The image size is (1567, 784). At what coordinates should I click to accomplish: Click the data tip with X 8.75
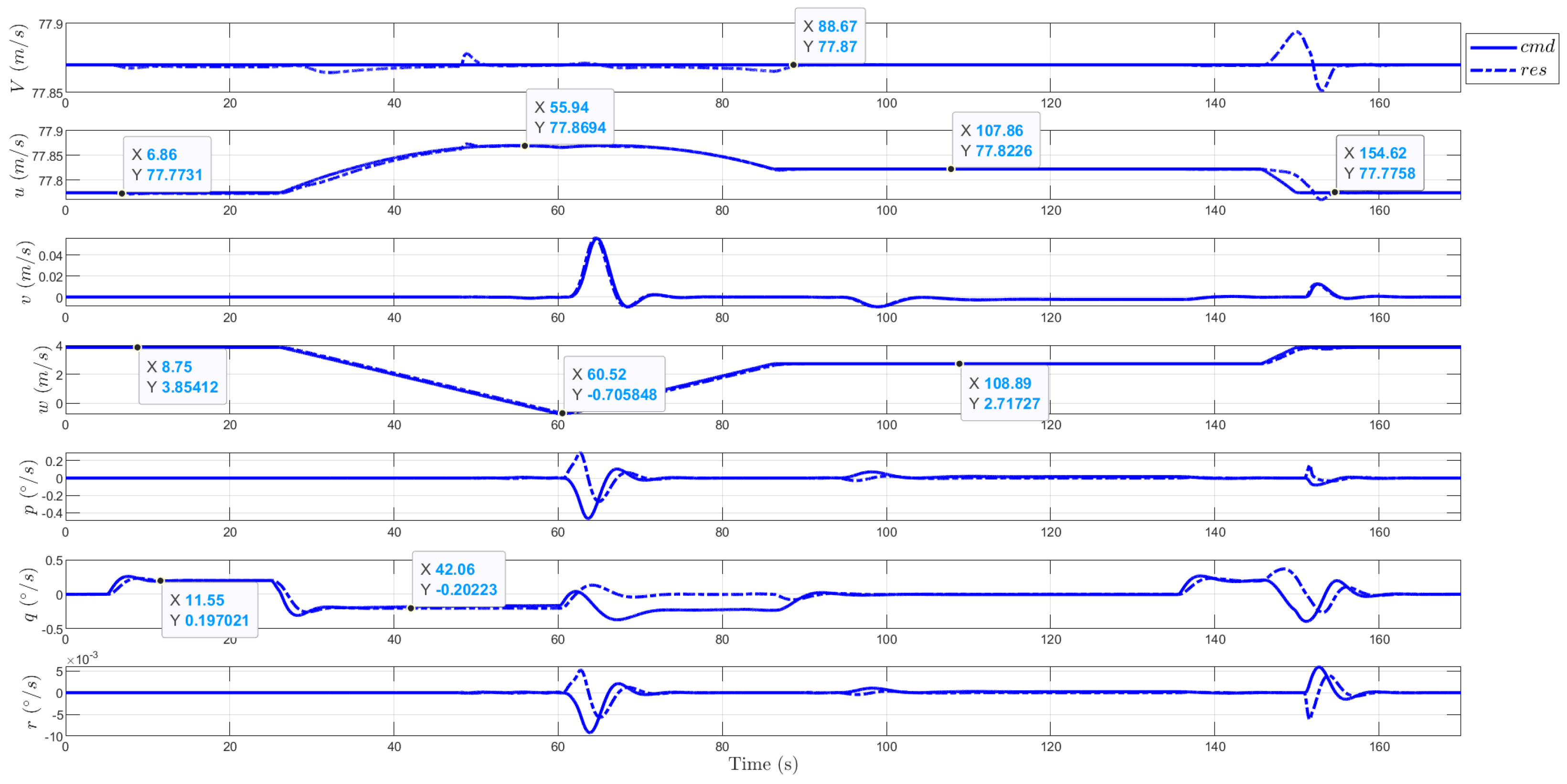pyautogui.click(x=182, y=377)
